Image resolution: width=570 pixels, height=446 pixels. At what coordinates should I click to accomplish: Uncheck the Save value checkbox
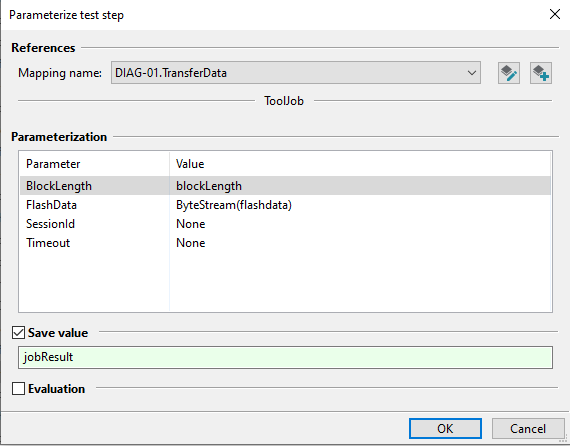click(x=19, y=333)
